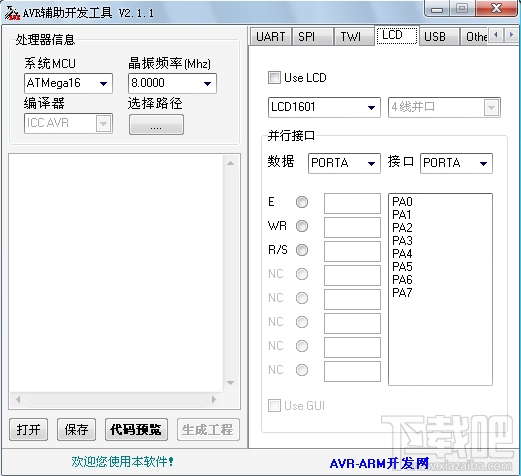Switch to the UART tab
The height and width of the screenshot is (476, 521).
point(271,37)
